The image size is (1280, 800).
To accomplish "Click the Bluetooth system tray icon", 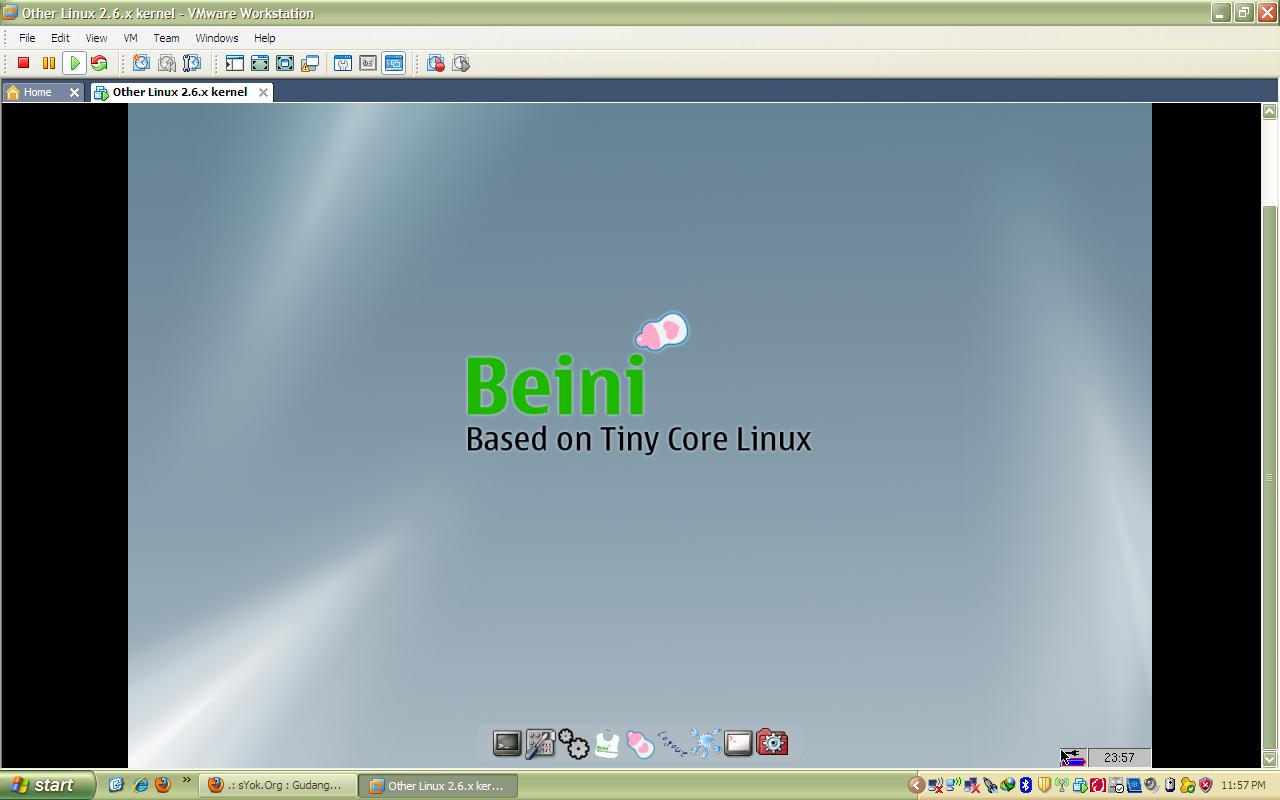I will (1025, 785).
